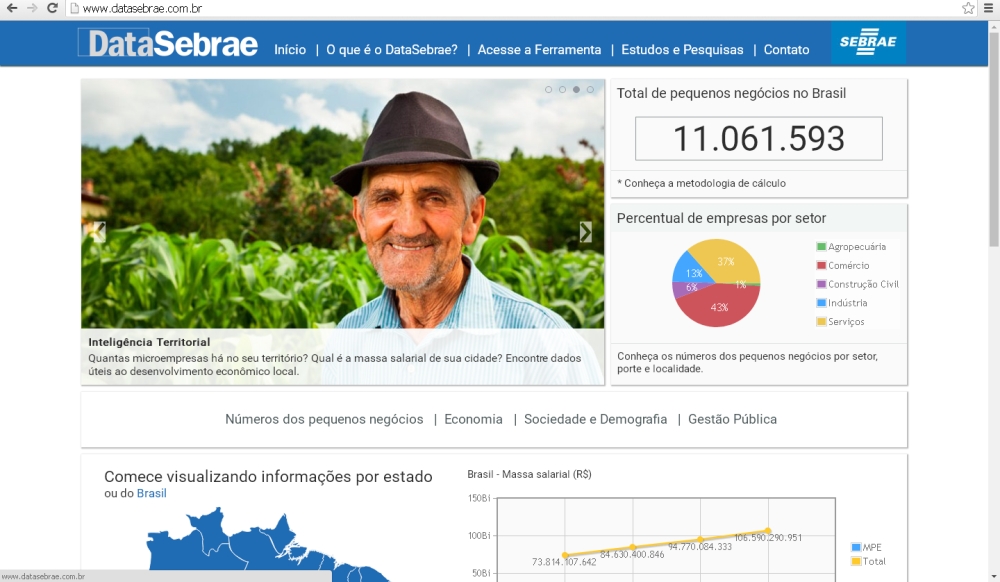This screenshot has height=582, width=1000.
Task: Click the browser back arrow
Action: (x=12, y=8)
